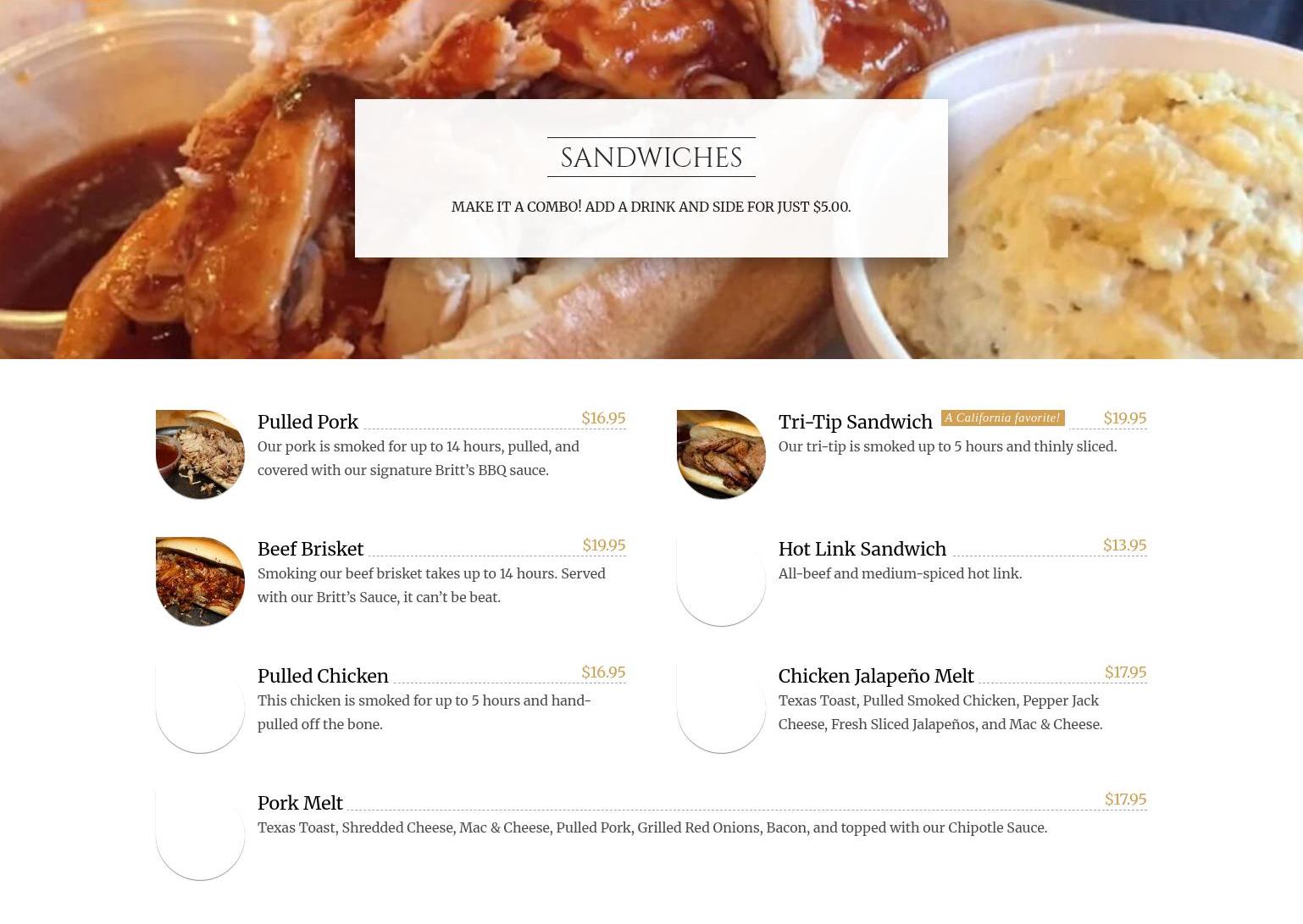Image resolution: width=1303 pixels, height=924 pixels.
Task: Select the Pork Melt title
Action: pos(300,803)
